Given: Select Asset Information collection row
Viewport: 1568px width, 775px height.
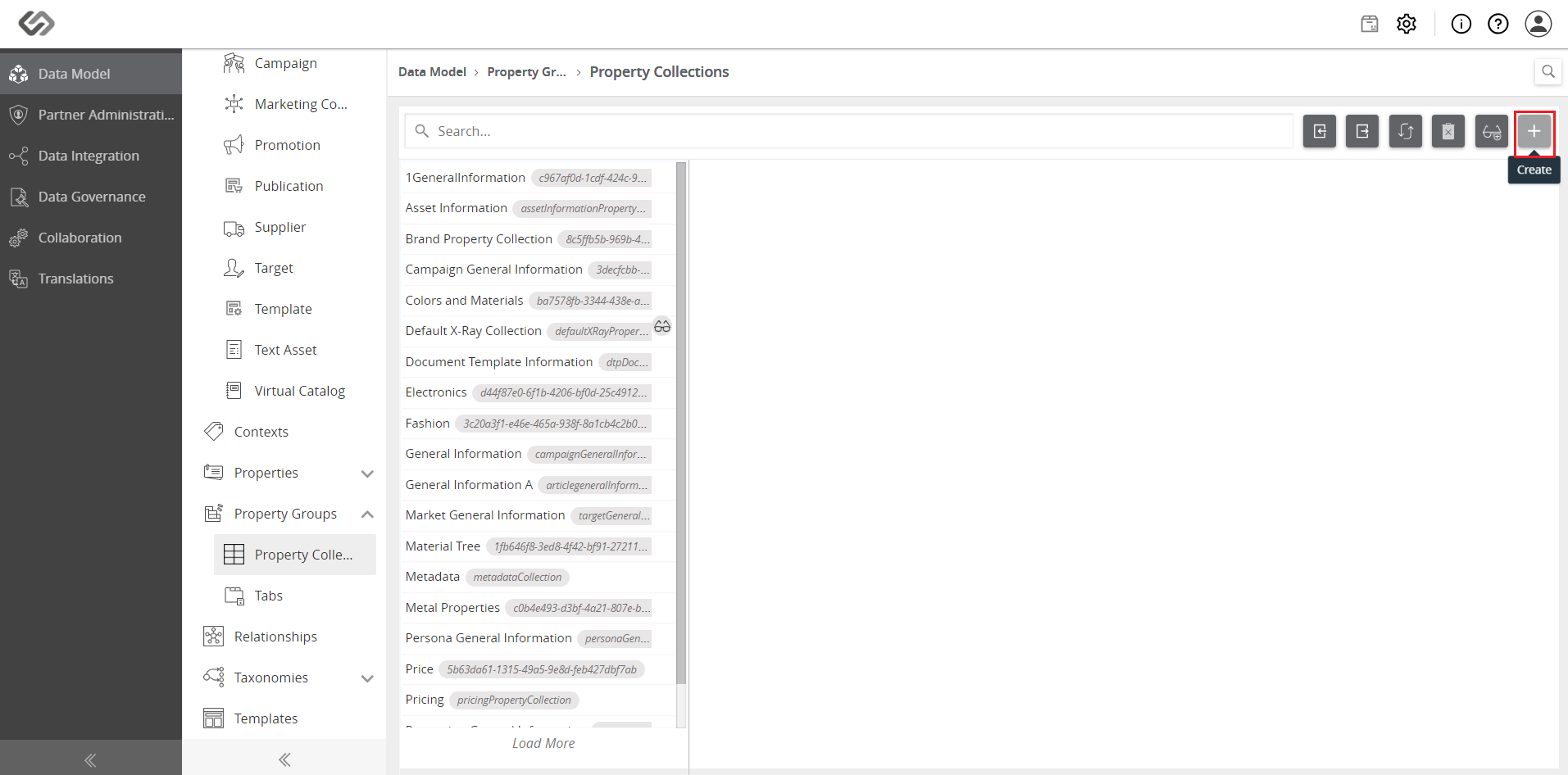Looking at the screenshot, I should (538, 208).
